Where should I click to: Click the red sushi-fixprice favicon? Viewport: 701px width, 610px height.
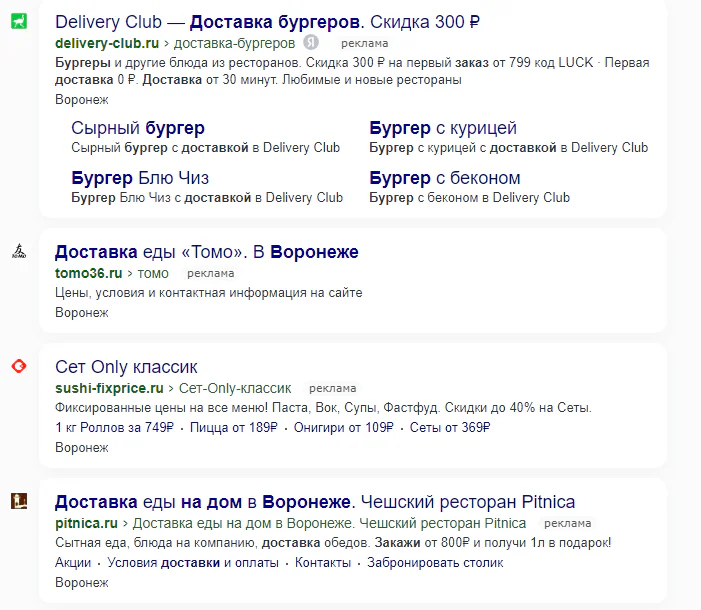(19, 366)
